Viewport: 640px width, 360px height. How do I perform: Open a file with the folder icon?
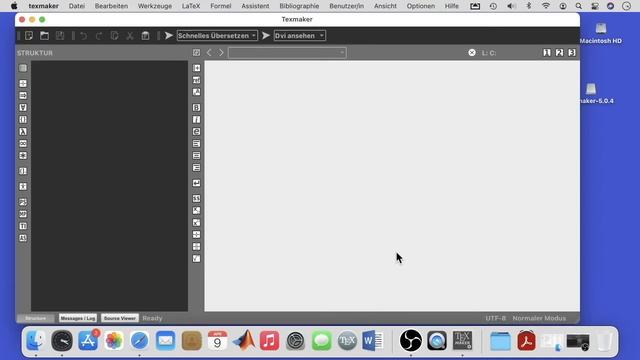tap(44, 36)
